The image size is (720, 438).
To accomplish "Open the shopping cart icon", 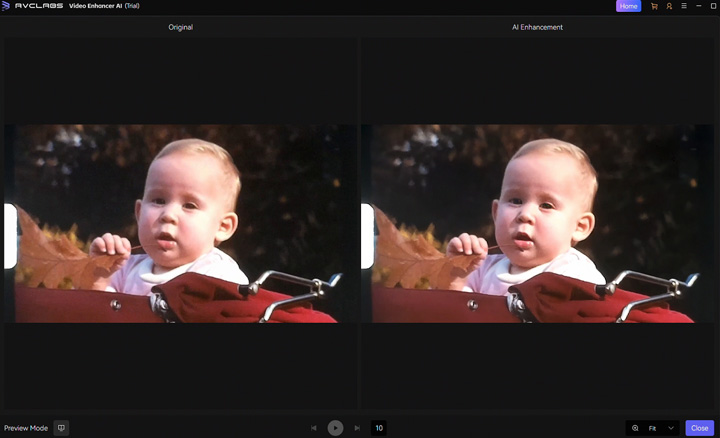I will tap(654, 6).
